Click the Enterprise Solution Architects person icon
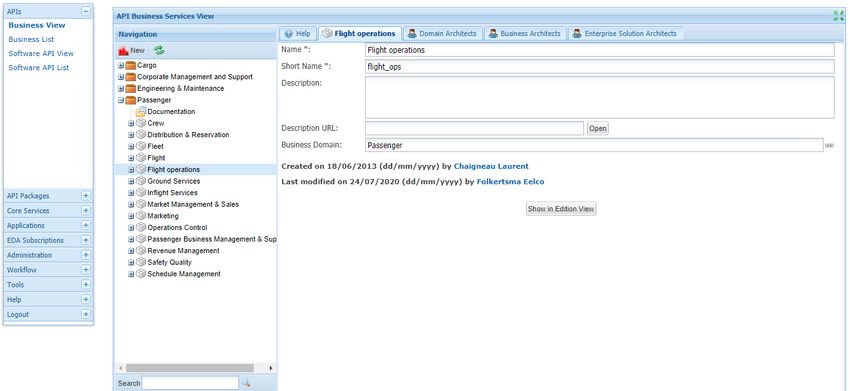The width and height of the screenshot is (850, 391). point(577,34)
